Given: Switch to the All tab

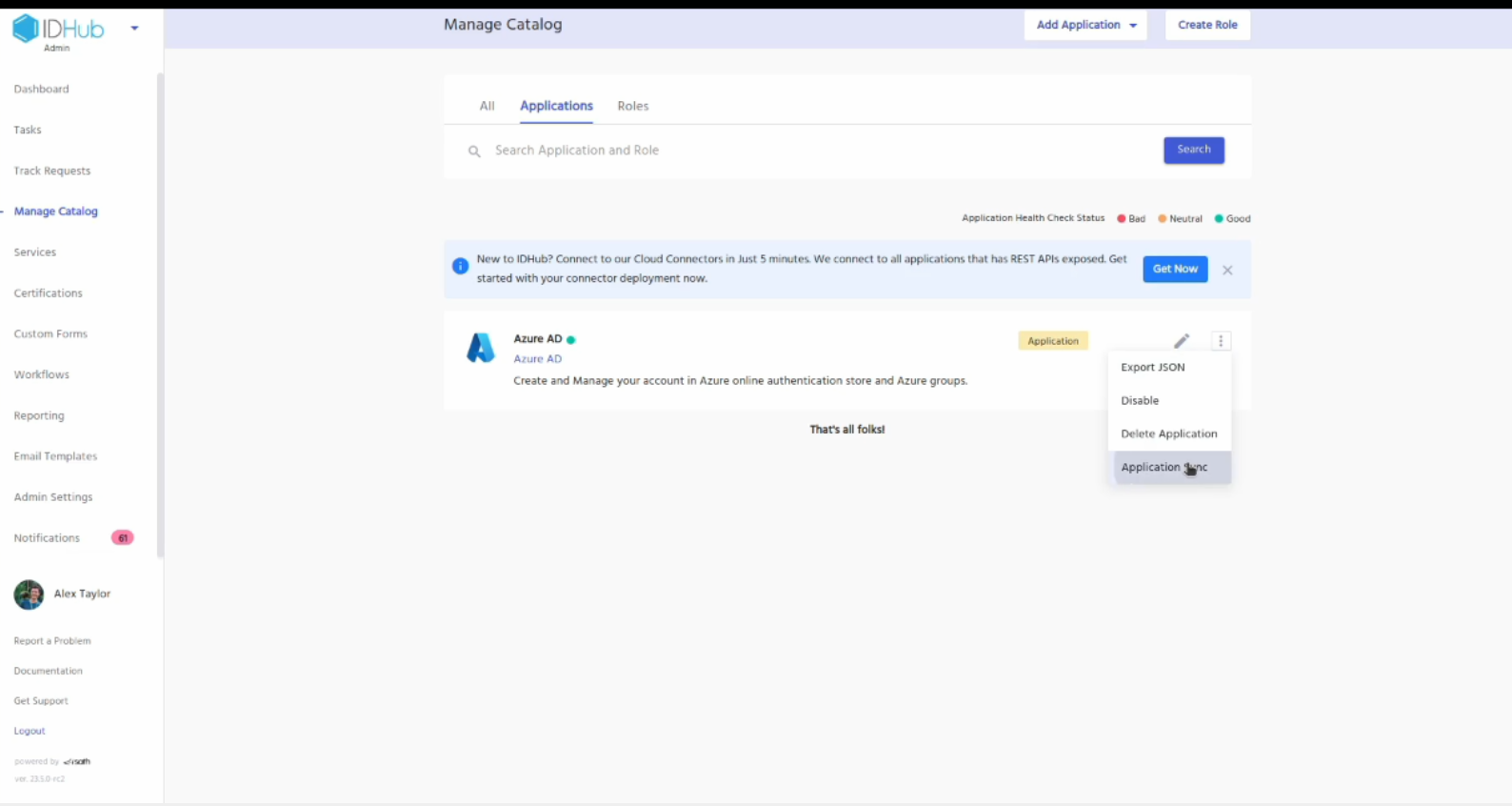Looking at the screenshot, I should 487,106.
